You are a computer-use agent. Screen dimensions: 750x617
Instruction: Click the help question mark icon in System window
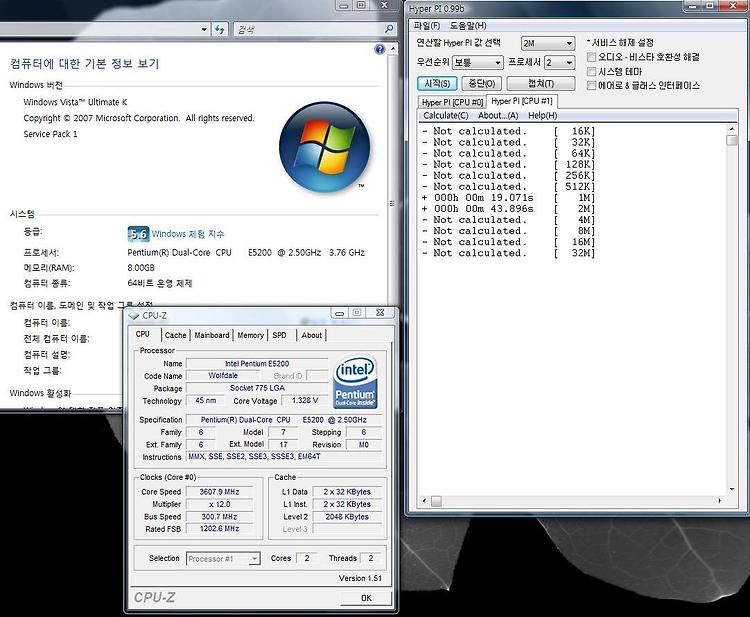[380, 49]
